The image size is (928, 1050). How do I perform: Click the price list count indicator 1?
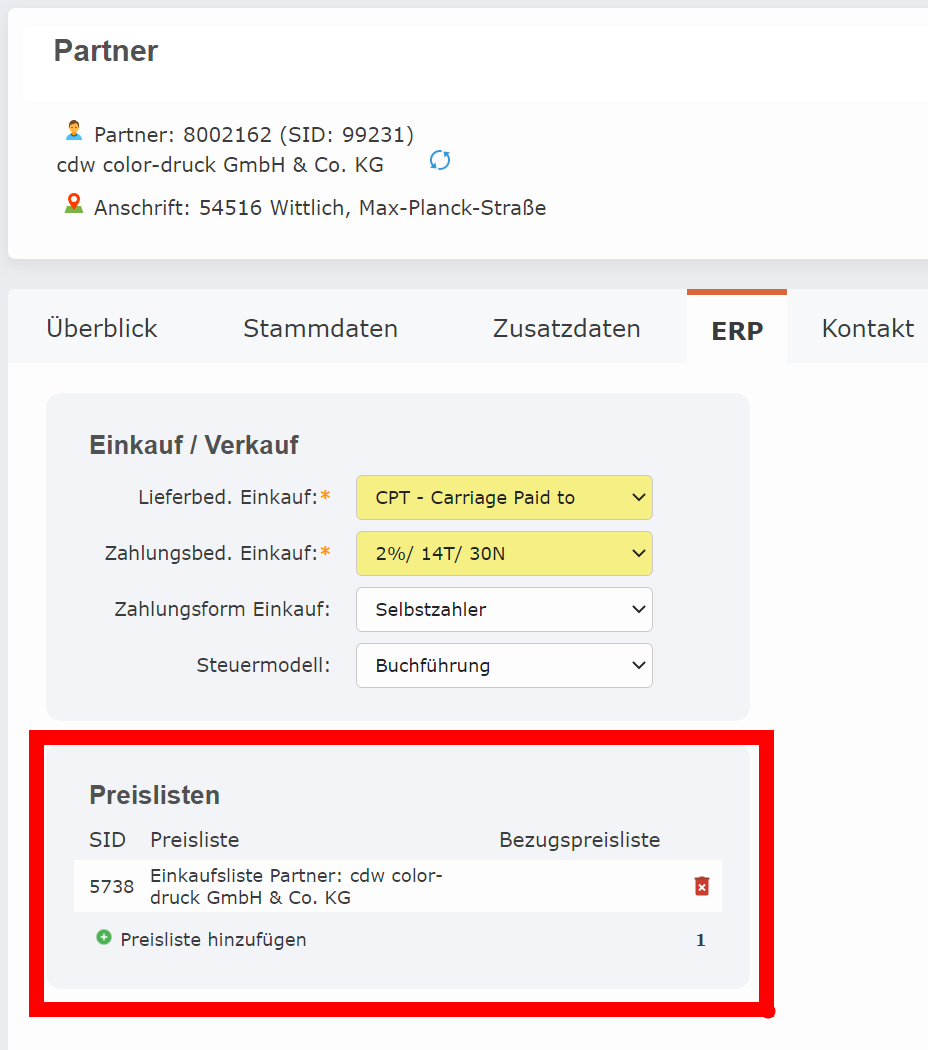point(700,939)
